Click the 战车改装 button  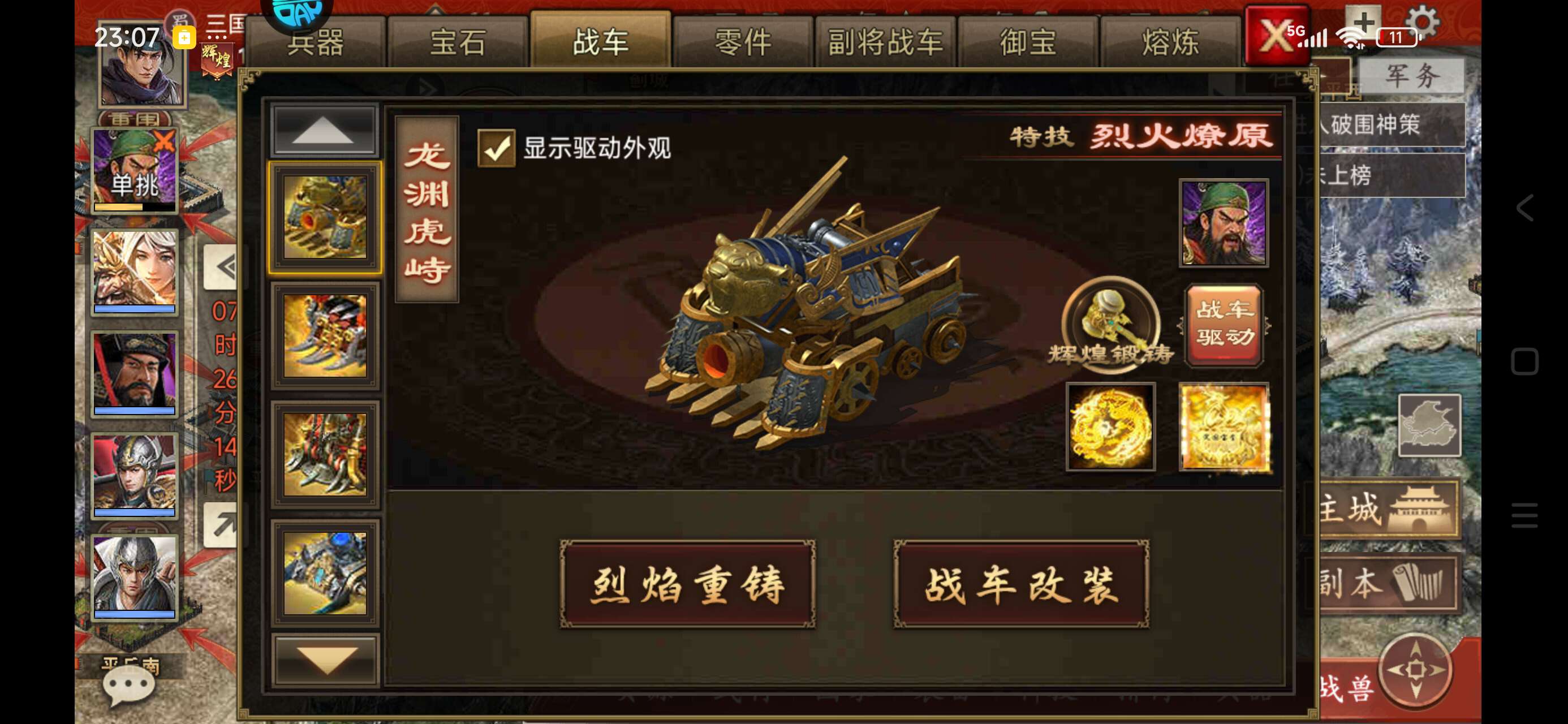1022,584
